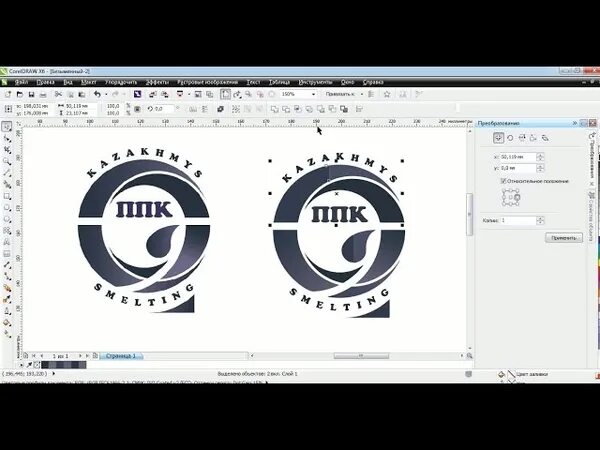Select the Text tool in the toolbox
Screen dimensions: 600x450
point(7,242)
